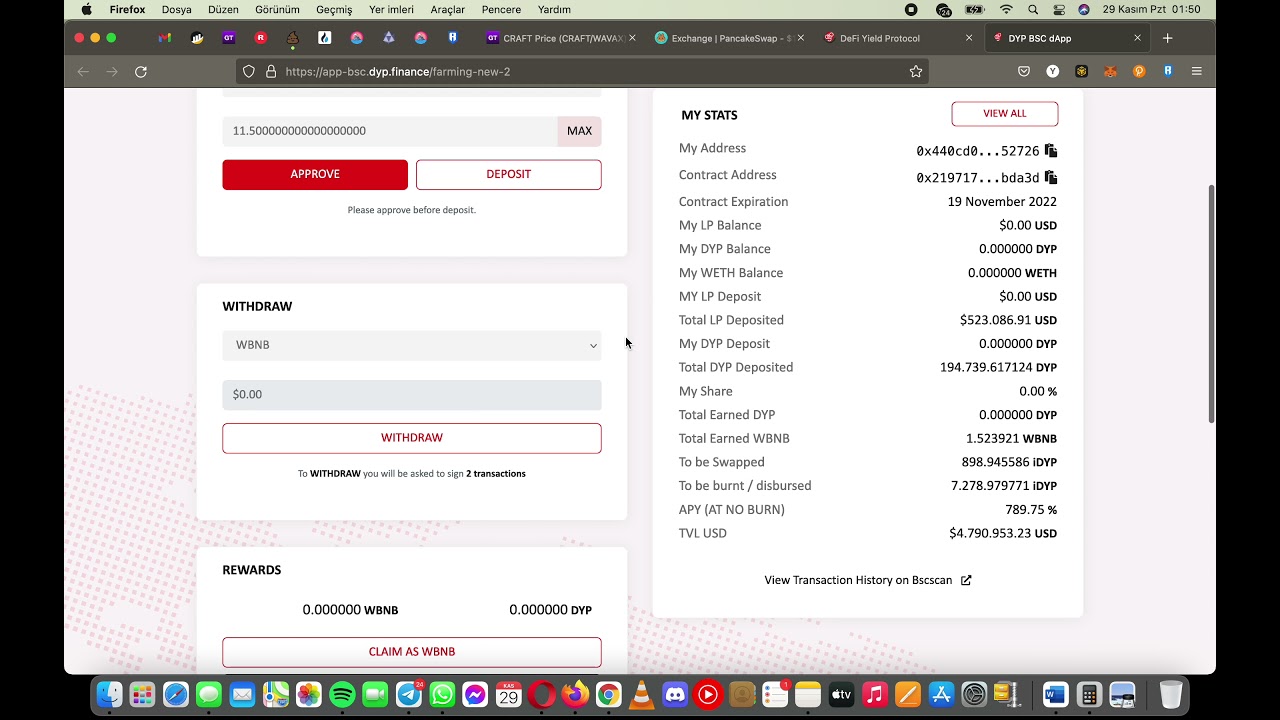Click the WITHDRAW button

pyautogui.click(x=412, y=438)
